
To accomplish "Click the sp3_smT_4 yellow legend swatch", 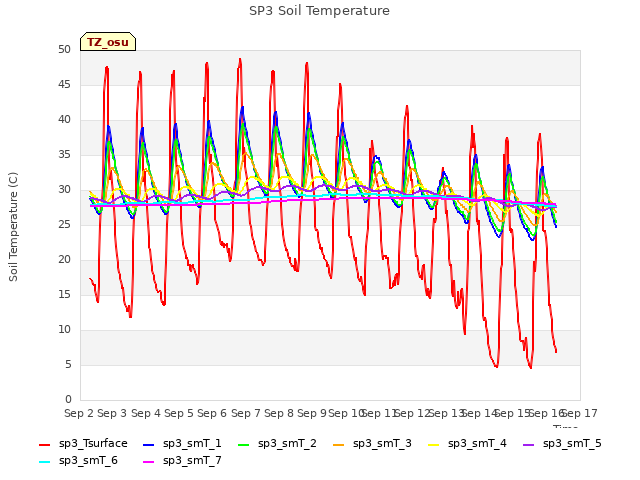I will pos(433,444).
